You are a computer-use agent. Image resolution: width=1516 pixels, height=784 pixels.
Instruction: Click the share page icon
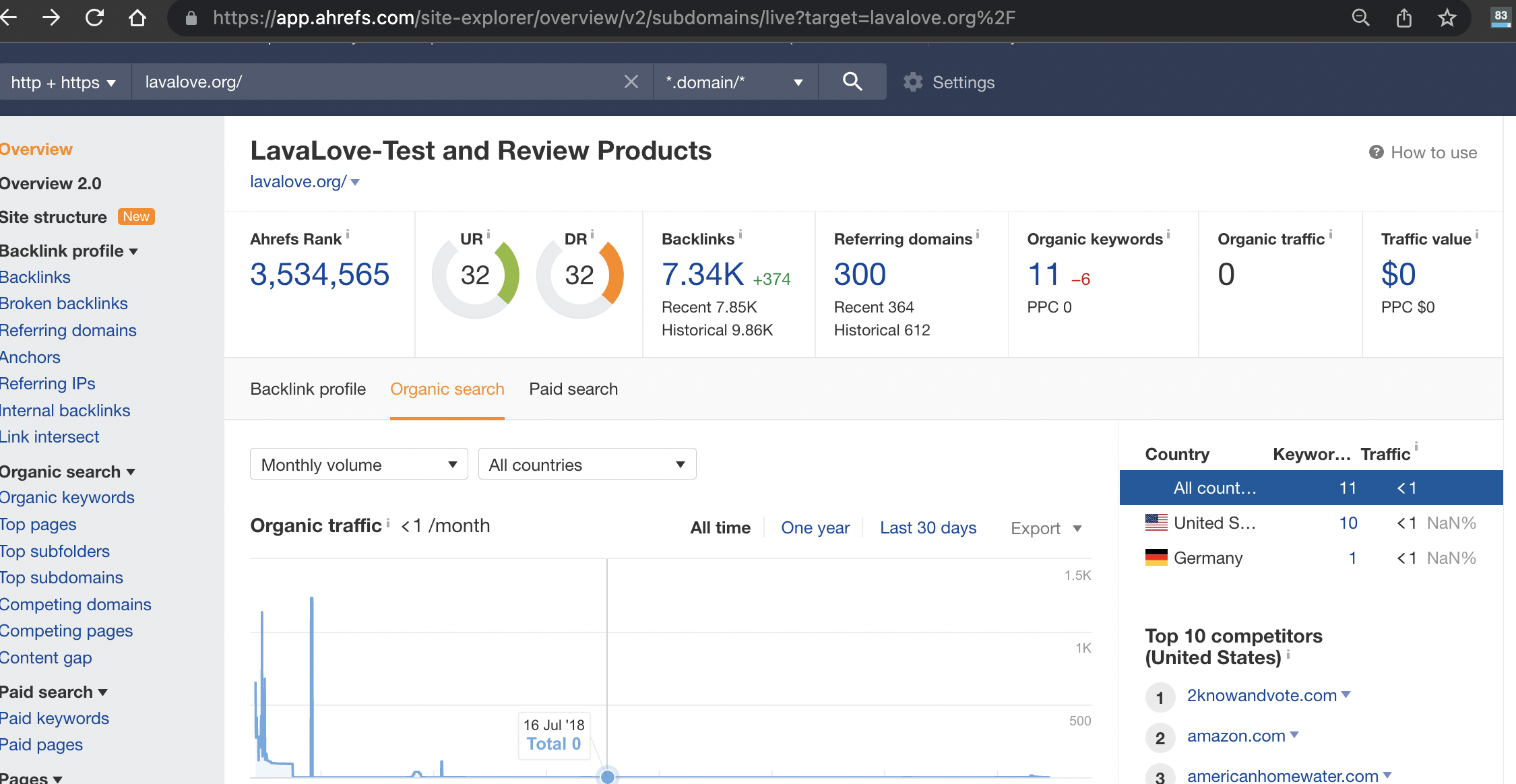(1404, 18)
